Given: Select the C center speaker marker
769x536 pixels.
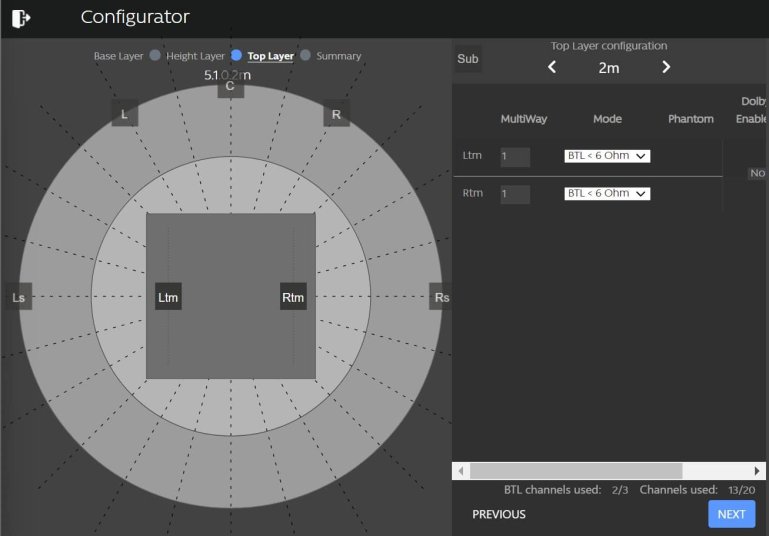Looking at the screenshot, I should click(x=230, y=87).
